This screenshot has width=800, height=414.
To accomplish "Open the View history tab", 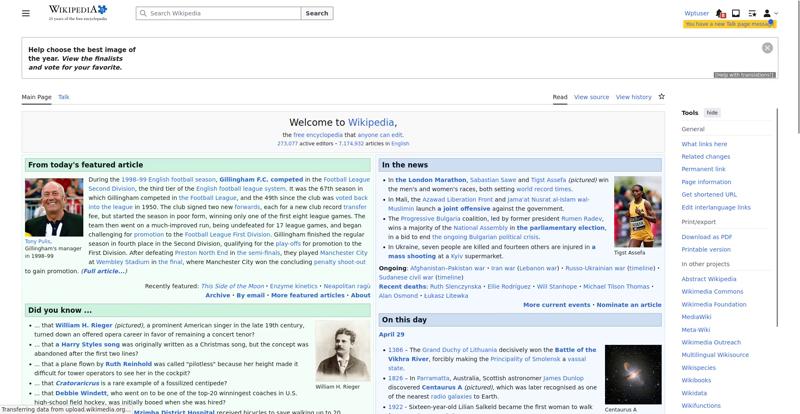I will (x=633, y=97).
